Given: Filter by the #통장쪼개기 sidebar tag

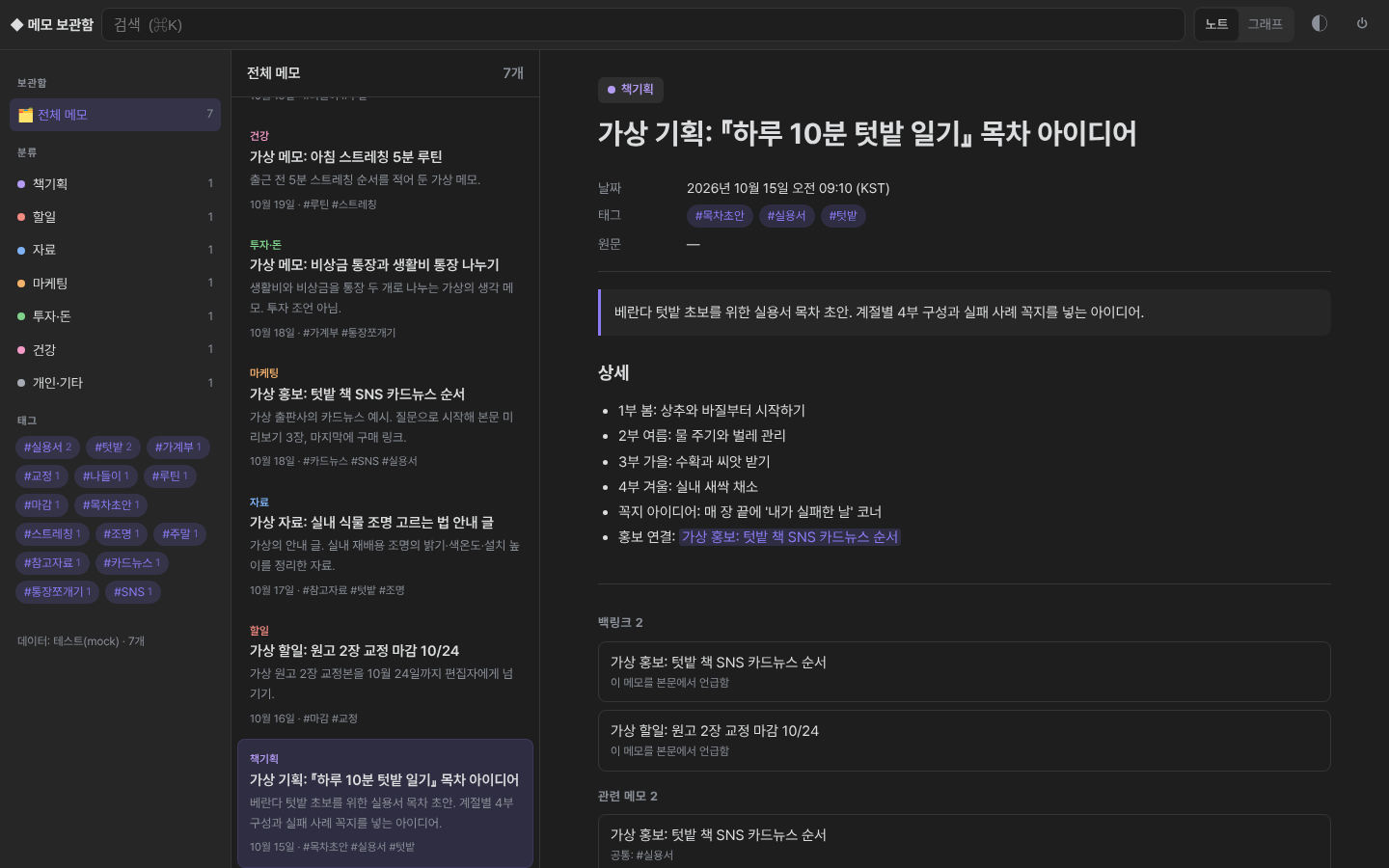Looking at the screenshot, I should tap(58, 592).
